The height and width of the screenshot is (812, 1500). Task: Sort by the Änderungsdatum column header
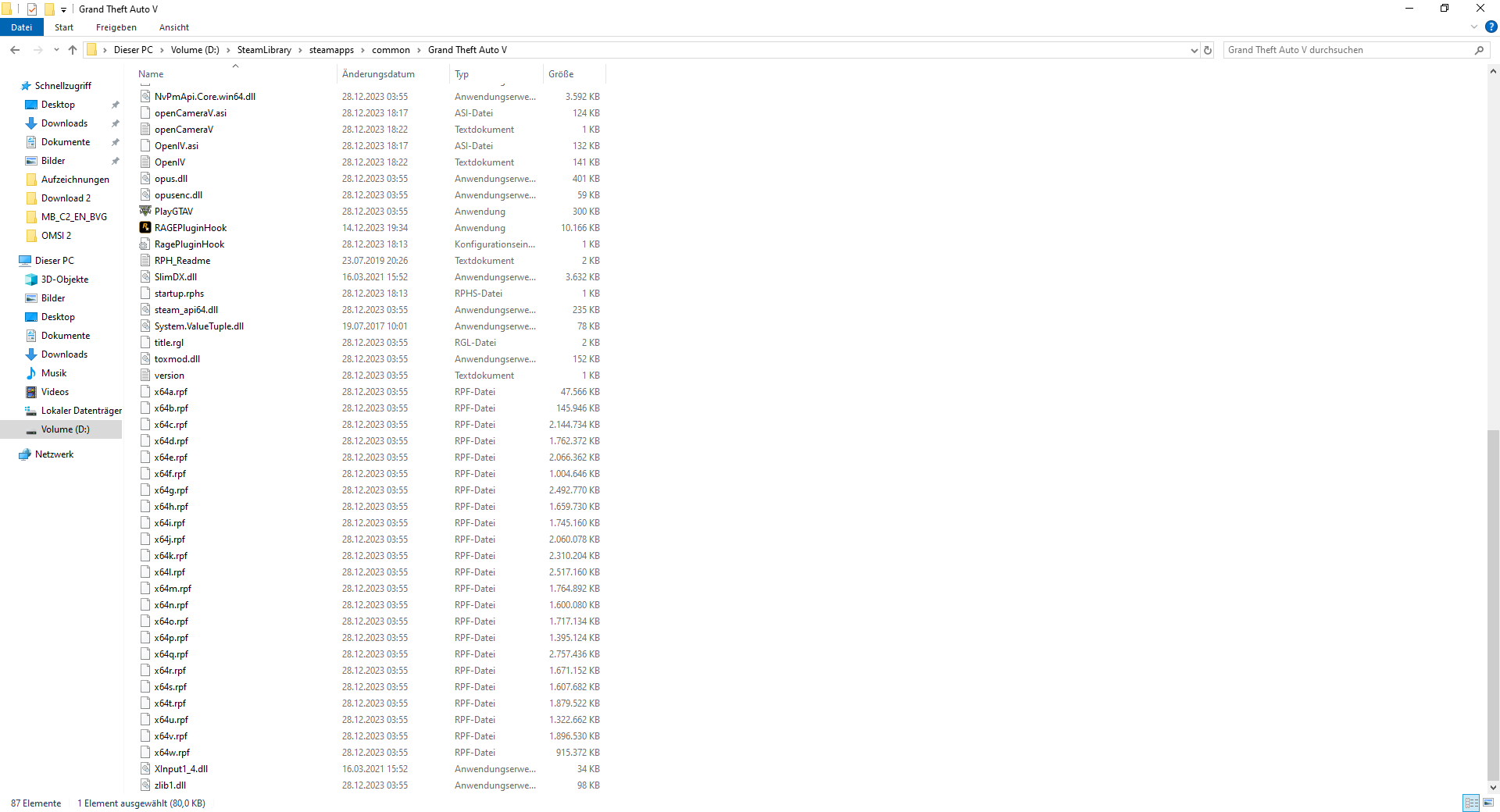393,74
